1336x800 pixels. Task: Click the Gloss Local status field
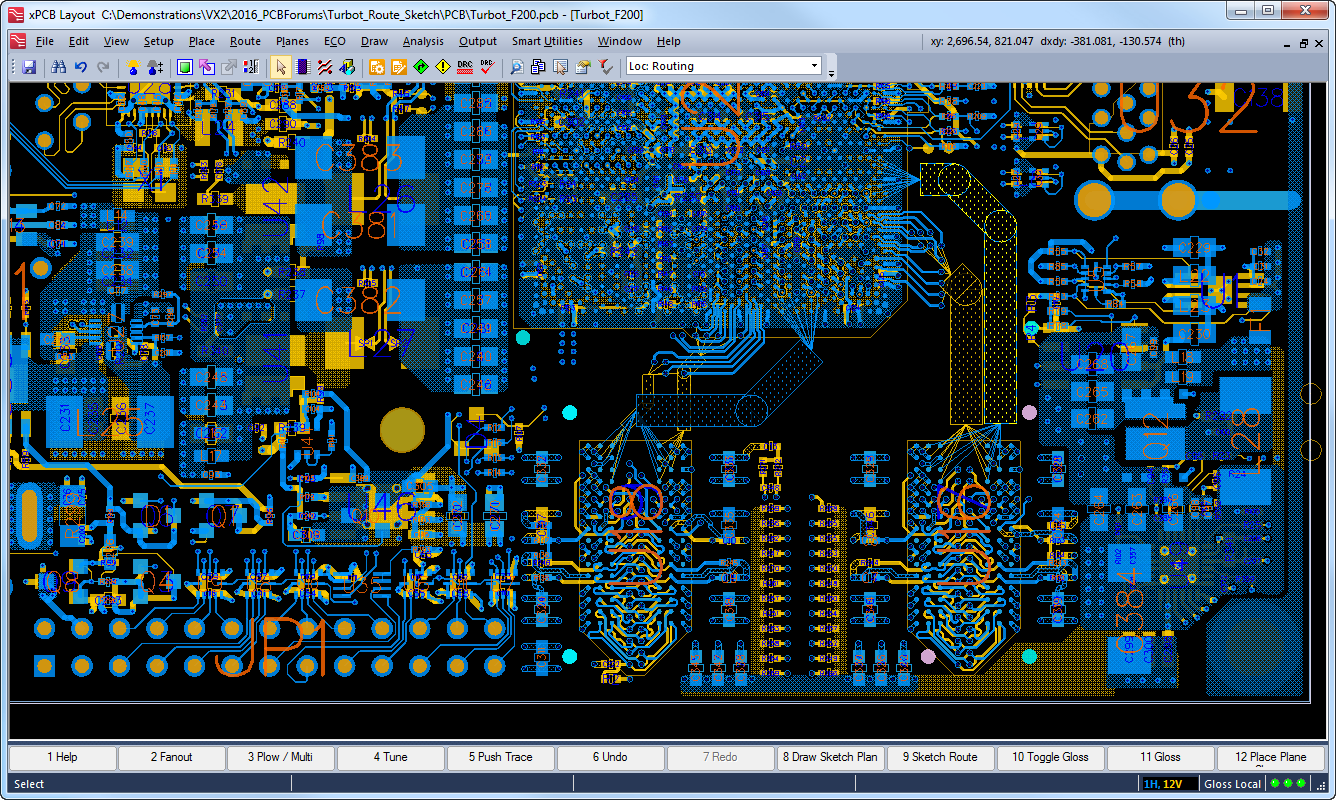1232,783
